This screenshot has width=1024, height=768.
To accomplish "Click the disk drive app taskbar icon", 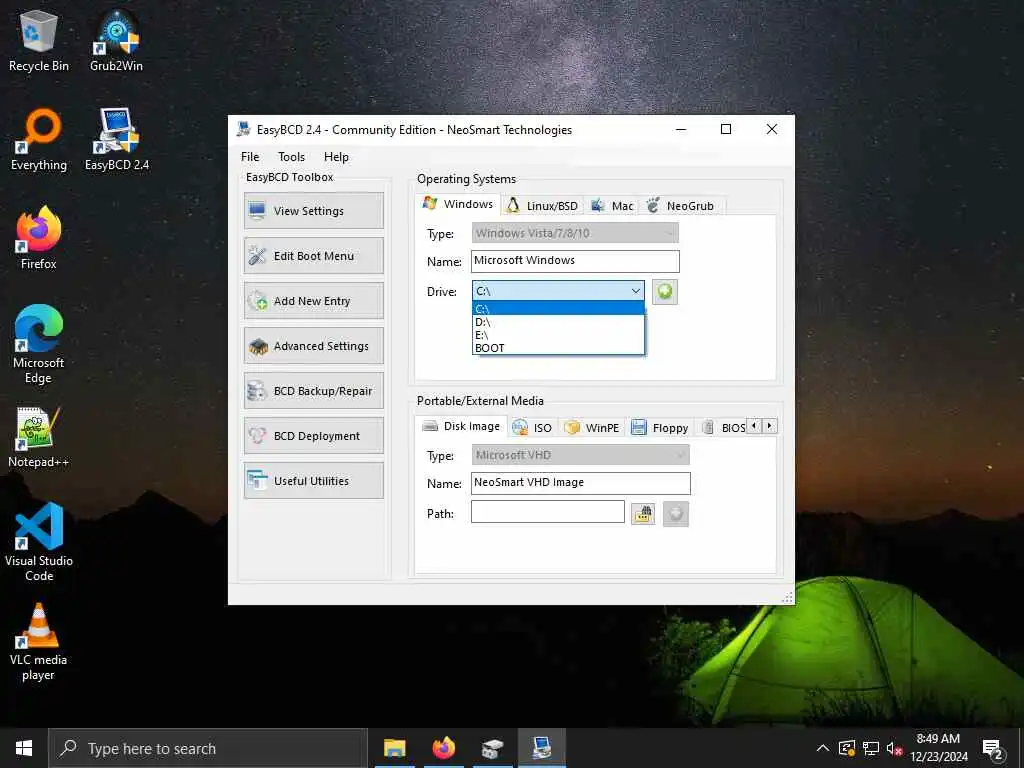I will tap(493, 748).
